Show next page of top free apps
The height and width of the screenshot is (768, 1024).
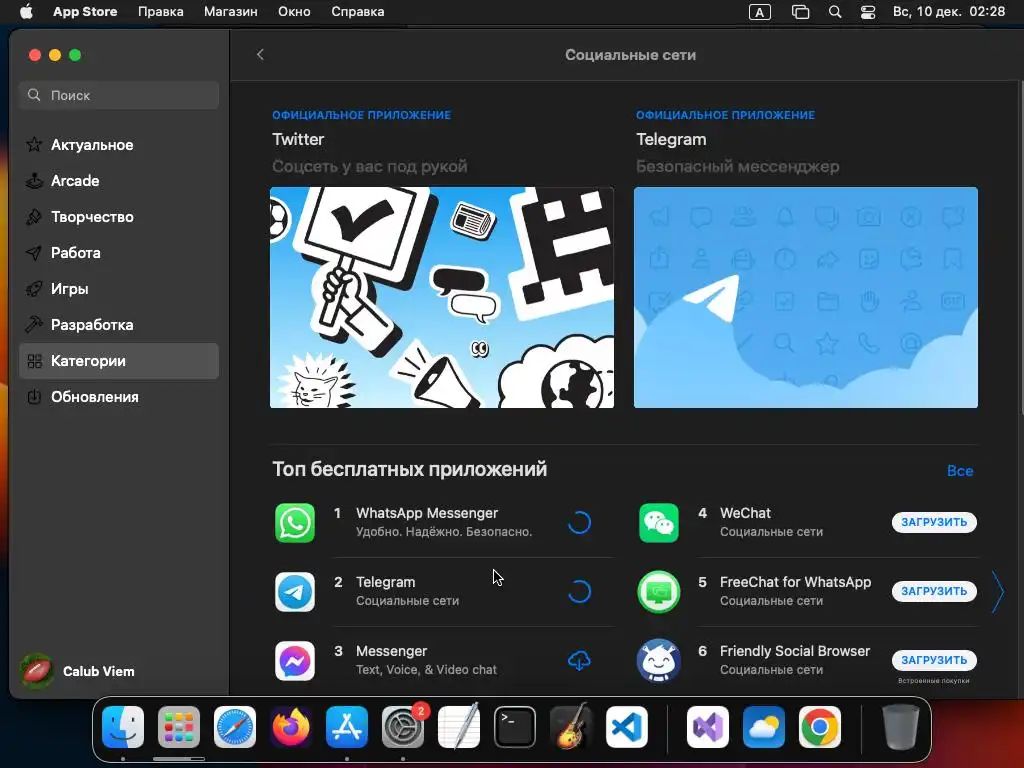click(998, 592)
